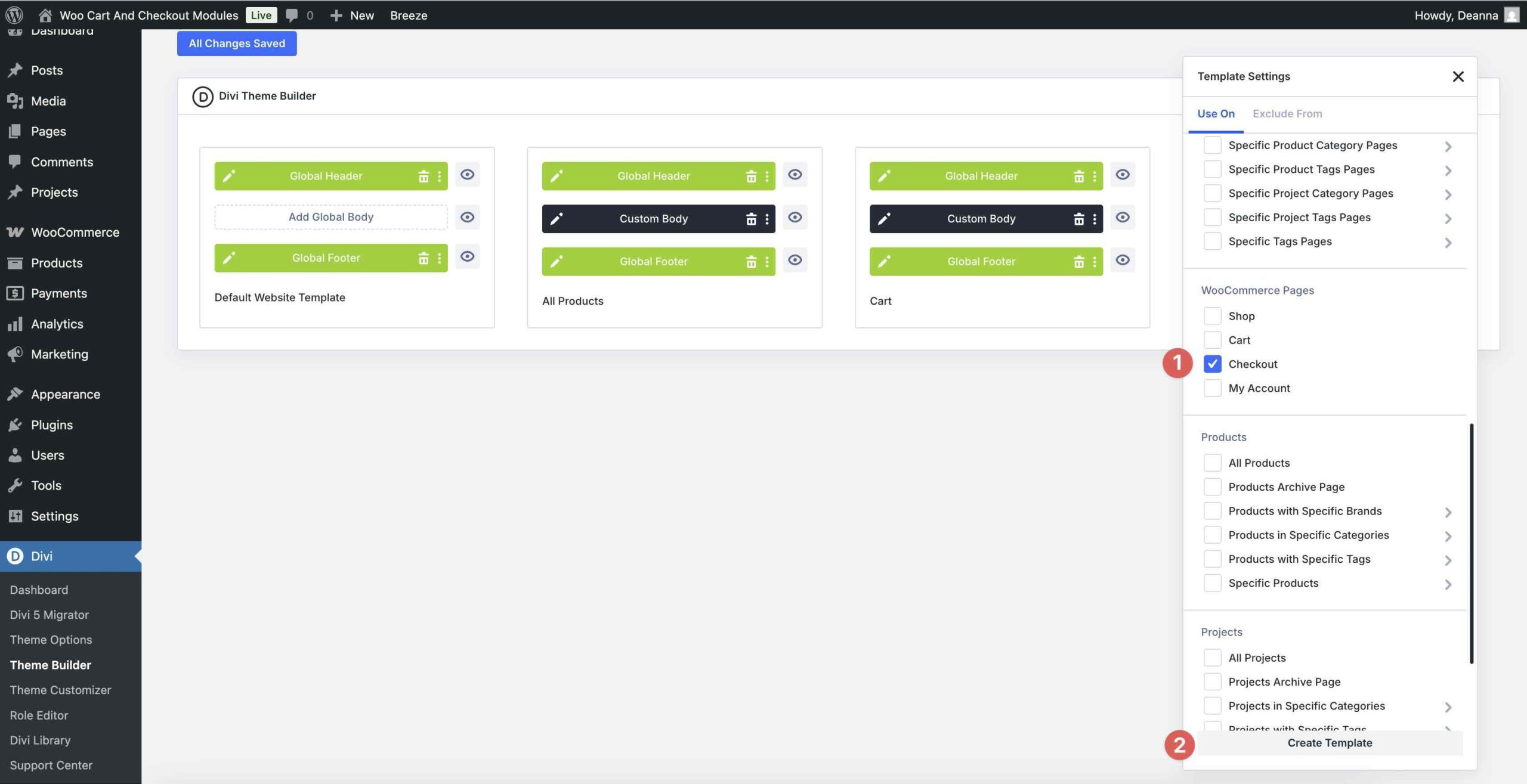Delete the Custom Body from the Cart template
The height and width of the screenshot is (784, 1527).
(x=1078, y=218)
